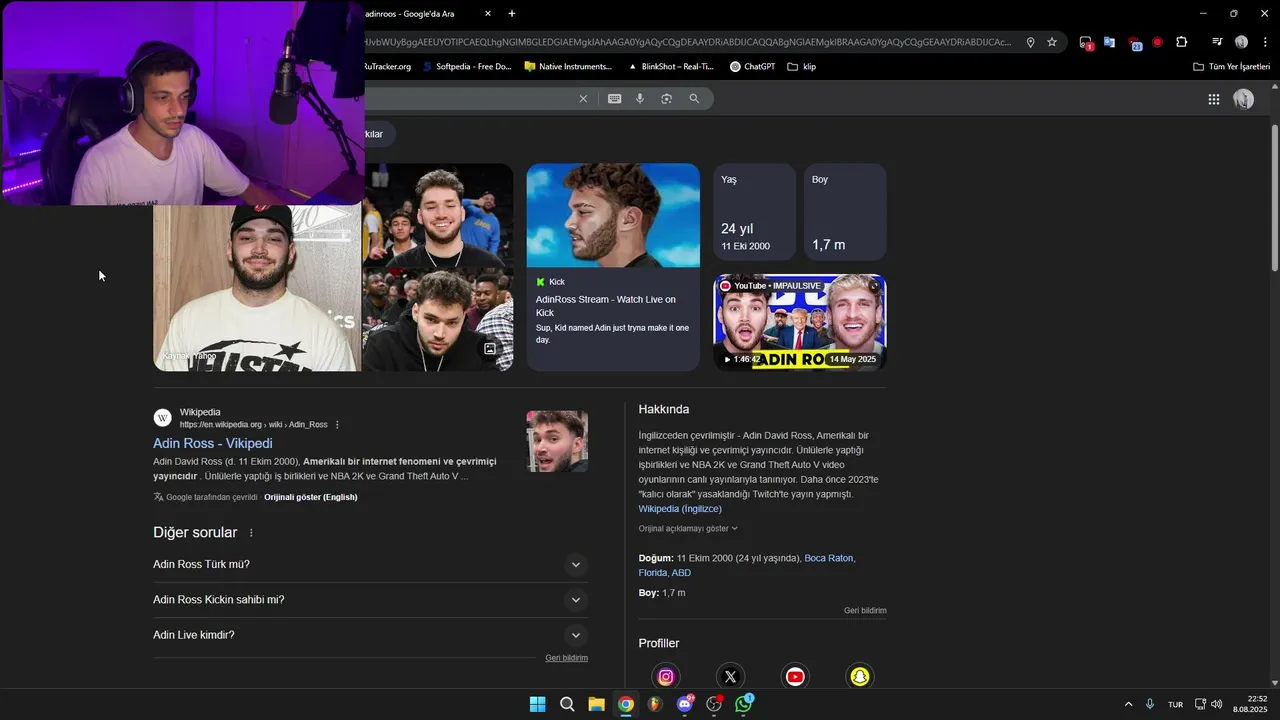Open the Google apps grid

(1213, 99)
